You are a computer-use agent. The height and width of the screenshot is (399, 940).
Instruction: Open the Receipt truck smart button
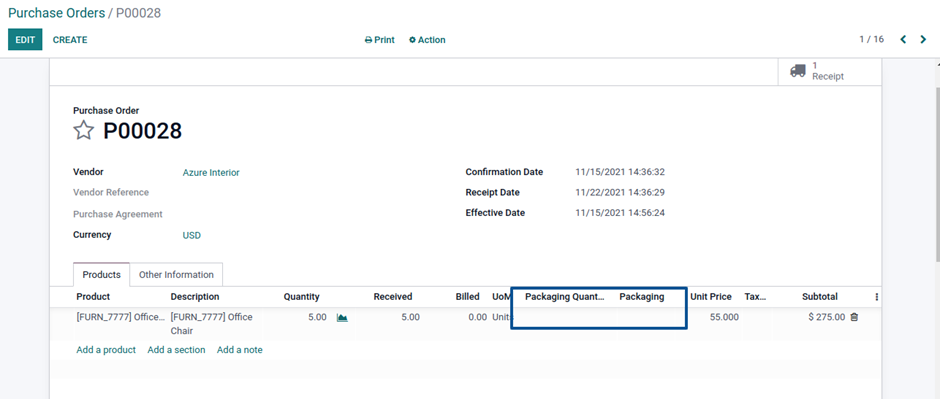(829, 71)
